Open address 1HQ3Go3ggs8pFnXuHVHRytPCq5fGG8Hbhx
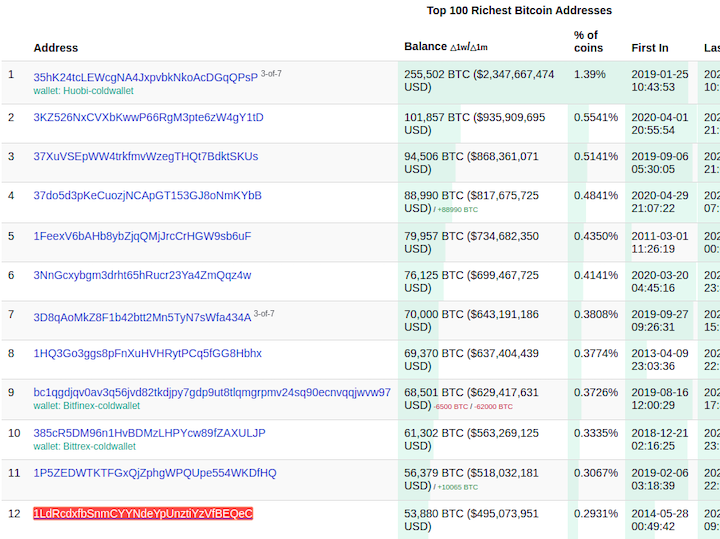Screen dimensions: 720x539 (x=147, y=354)
